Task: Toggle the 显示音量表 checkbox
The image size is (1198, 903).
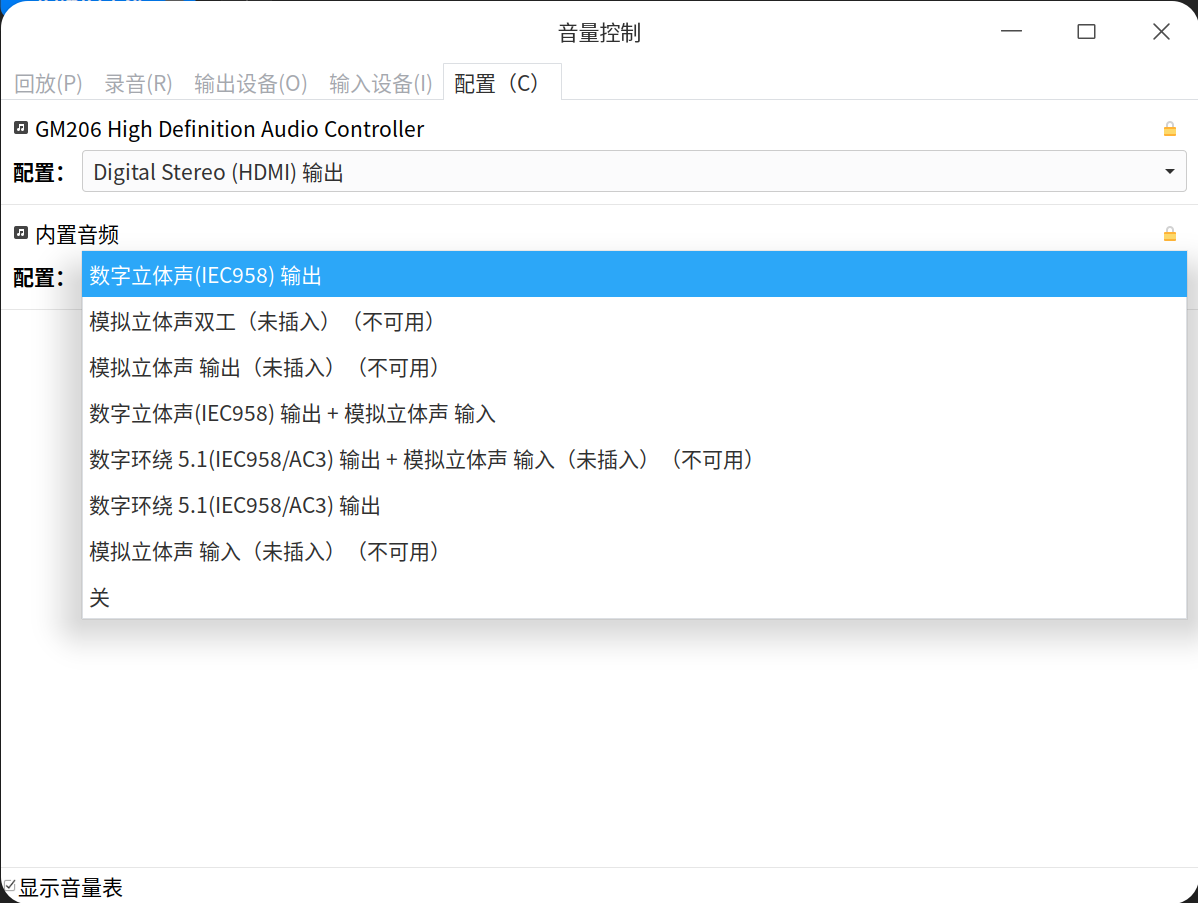Action: pyautogui.click(x=9, y=886)
